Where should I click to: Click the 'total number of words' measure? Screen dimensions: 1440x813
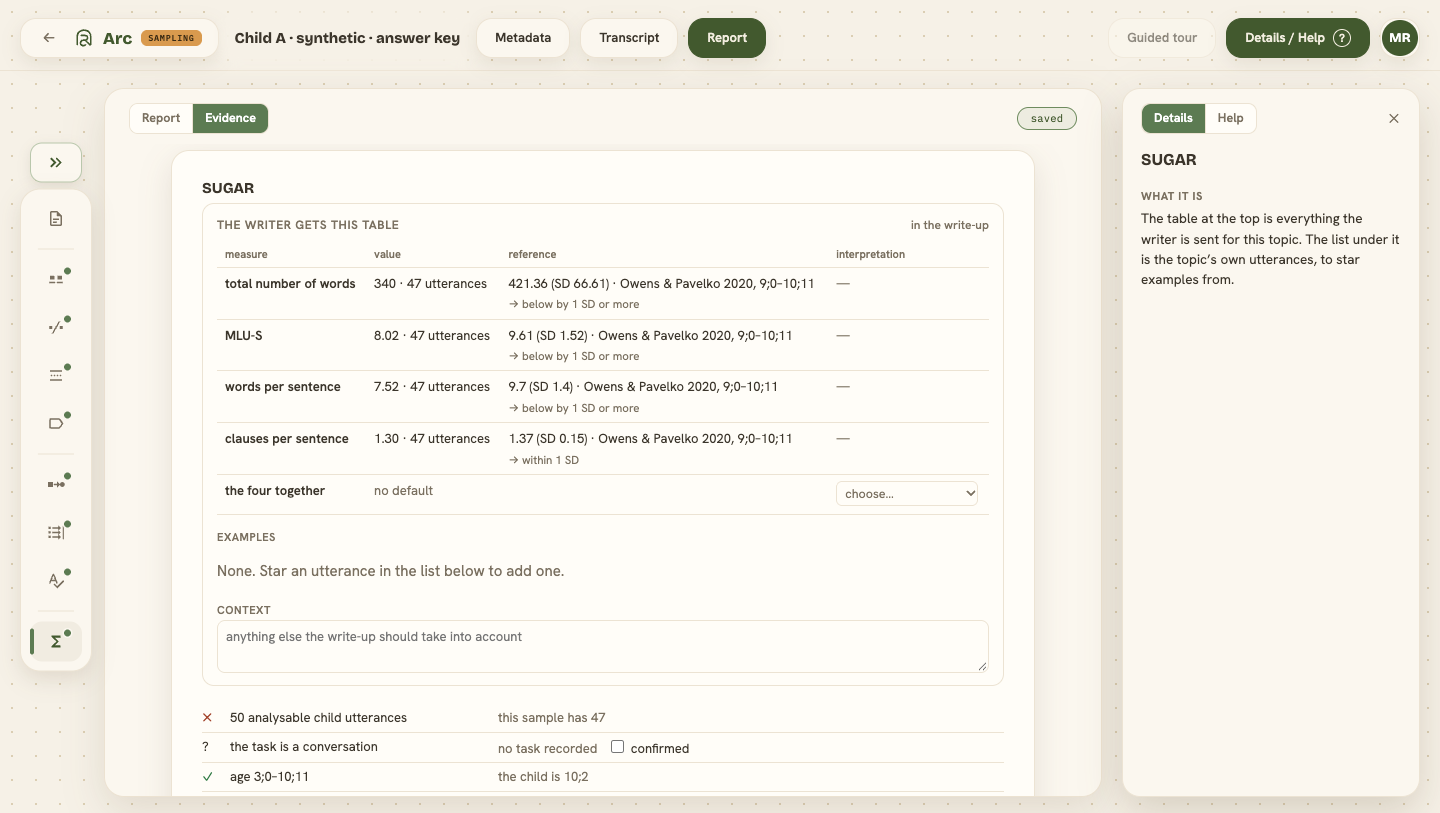[290, 284]
